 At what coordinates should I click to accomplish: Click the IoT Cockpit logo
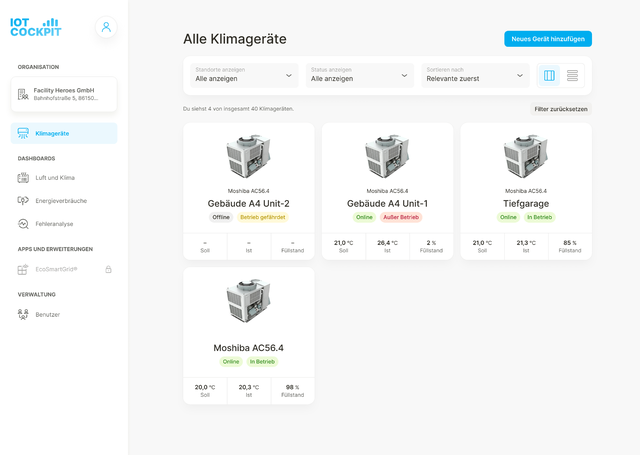[36, 27]
